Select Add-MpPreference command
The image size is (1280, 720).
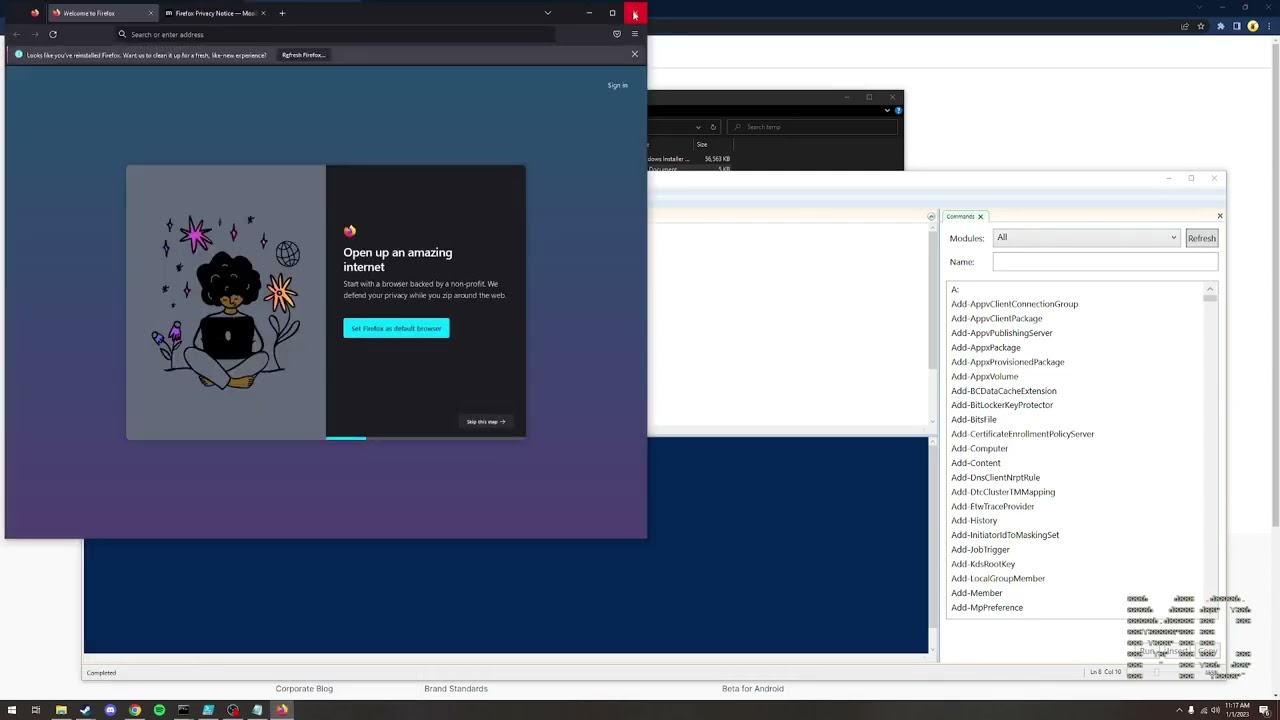(x=986, y=607)
